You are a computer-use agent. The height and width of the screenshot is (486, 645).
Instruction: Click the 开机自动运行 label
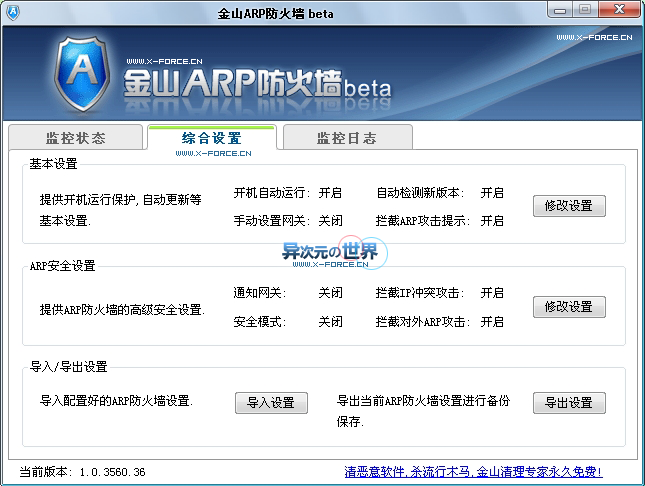[x=271, y=193]
